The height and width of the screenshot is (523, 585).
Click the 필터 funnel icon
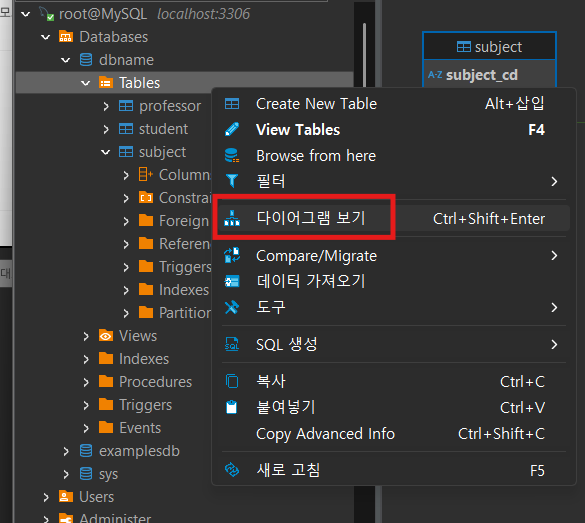click(x=232, y=181)
